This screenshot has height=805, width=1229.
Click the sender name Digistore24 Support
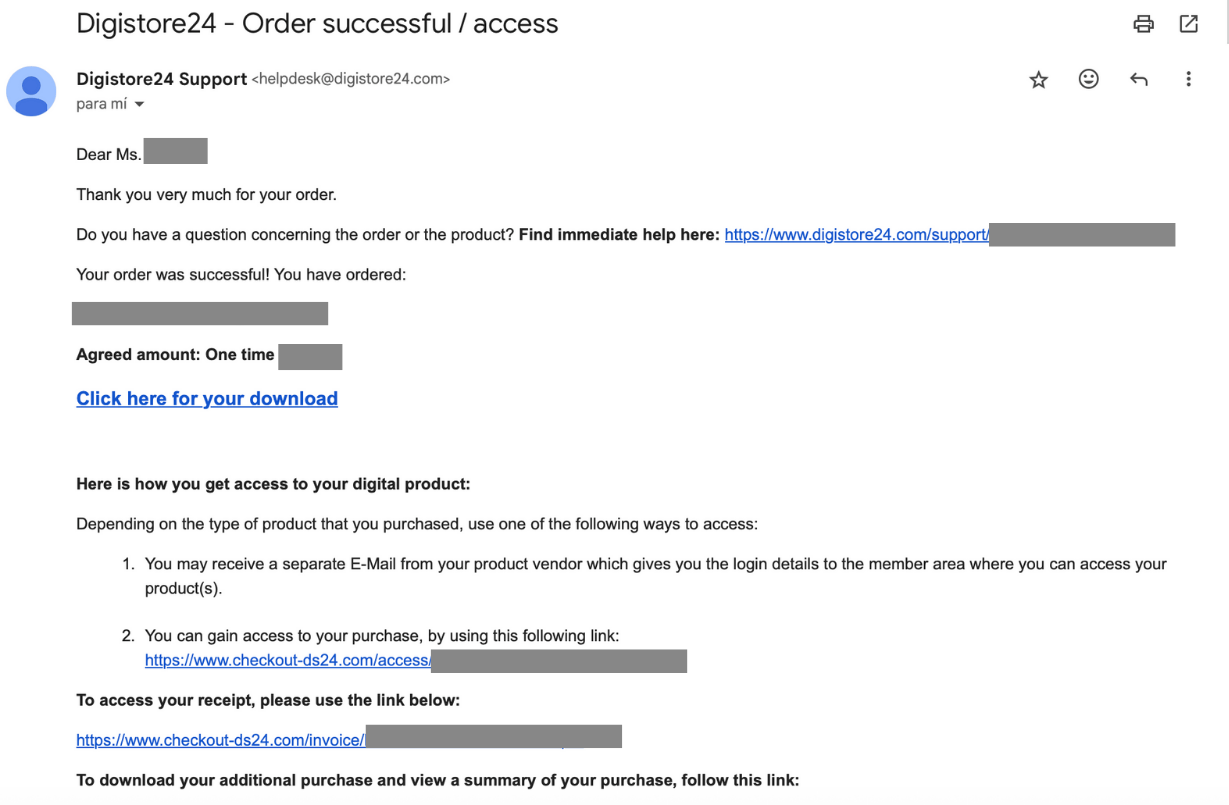(x=161, y=79)
